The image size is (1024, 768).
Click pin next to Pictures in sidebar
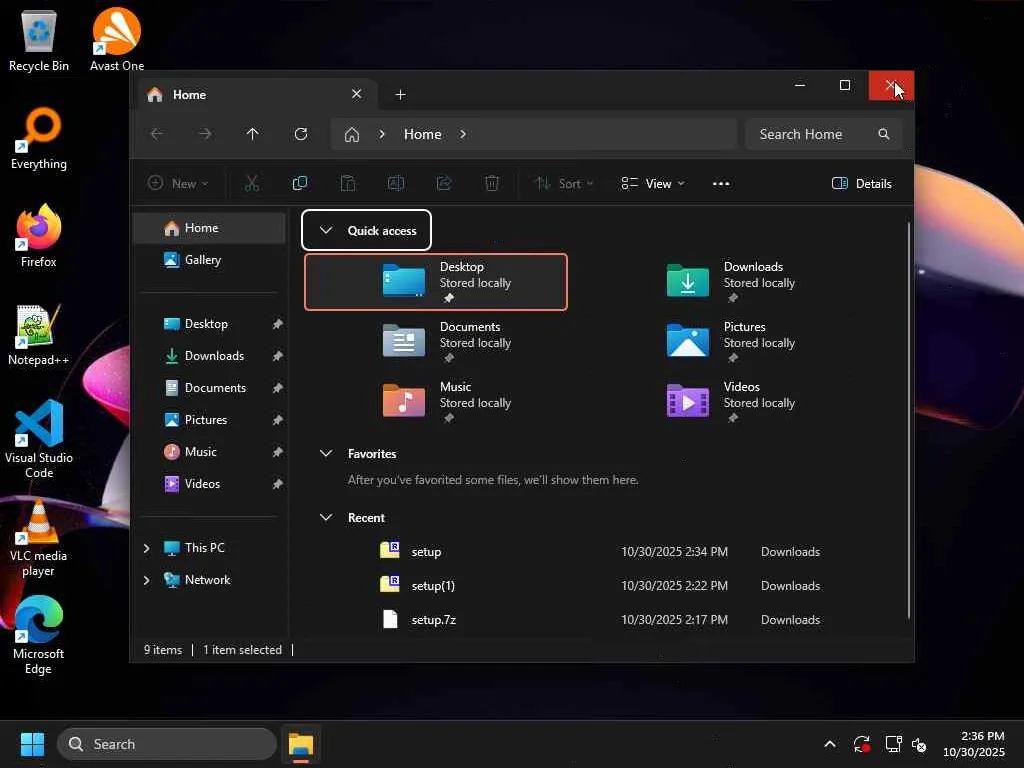click(x=278, y=420)
